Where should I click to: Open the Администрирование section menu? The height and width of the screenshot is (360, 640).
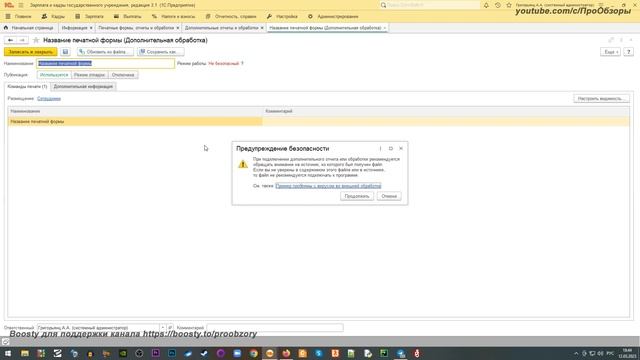click(333, 16)
